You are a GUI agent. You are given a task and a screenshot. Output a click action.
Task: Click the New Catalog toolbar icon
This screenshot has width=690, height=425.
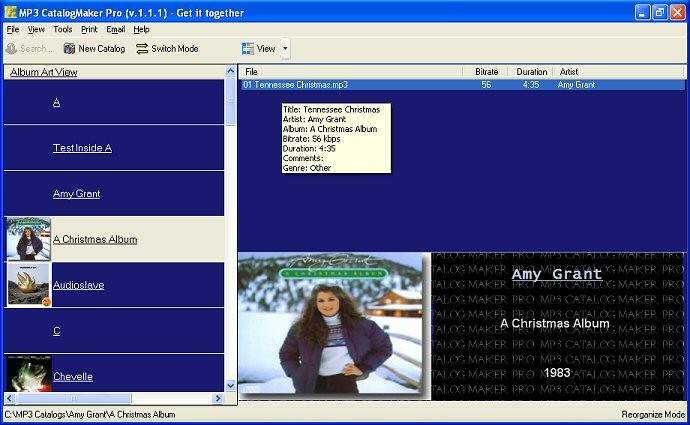click(x=69, y=48)
